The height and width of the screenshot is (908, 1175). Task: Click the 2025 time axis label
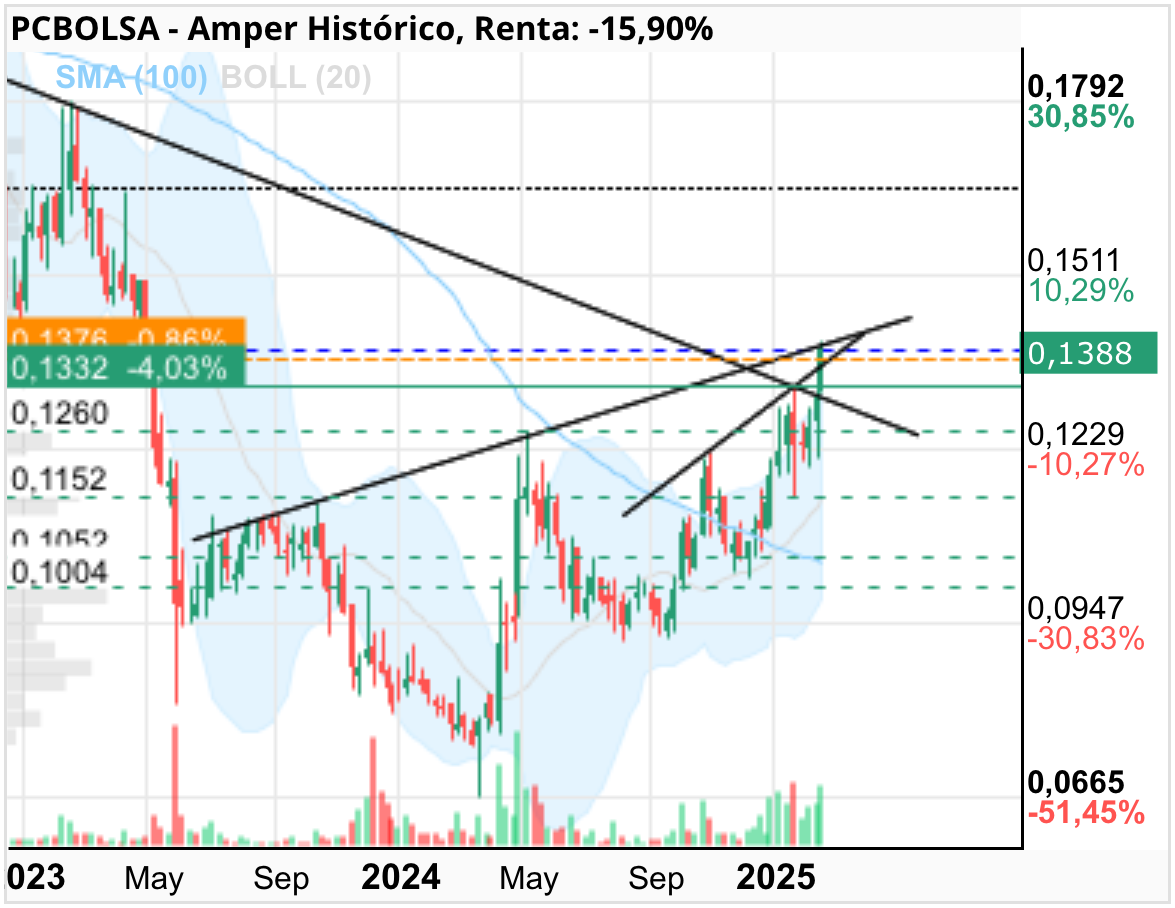click(x=776, y=877)
